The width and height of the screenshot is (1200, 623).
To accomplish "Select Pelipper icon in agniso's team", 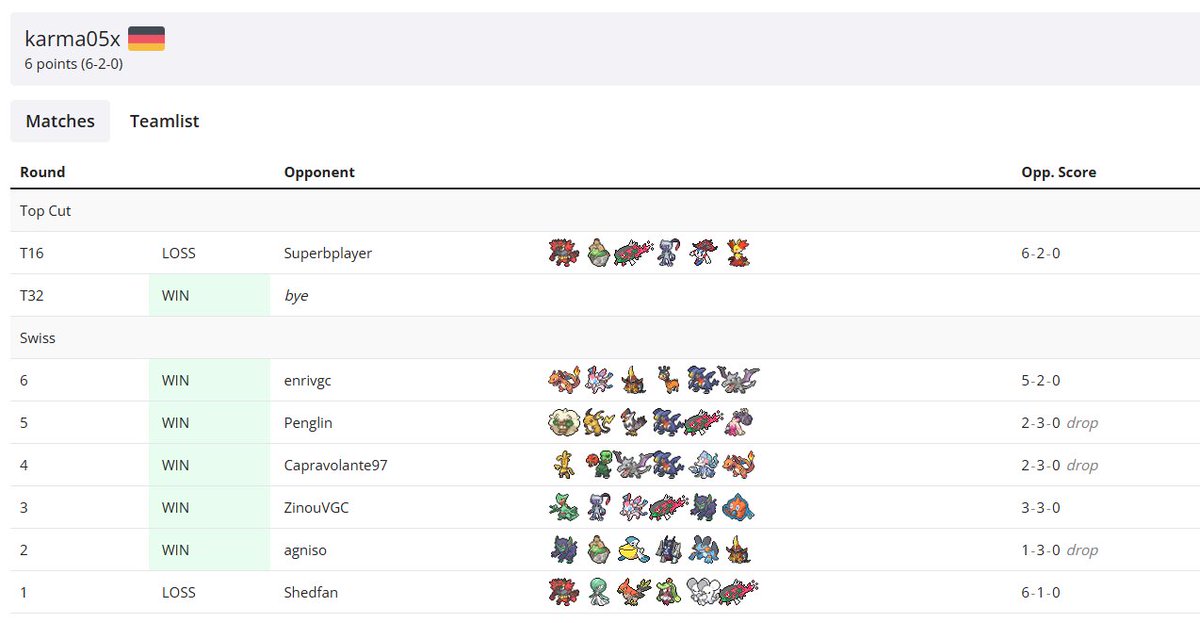I will [x=633, y=550].
